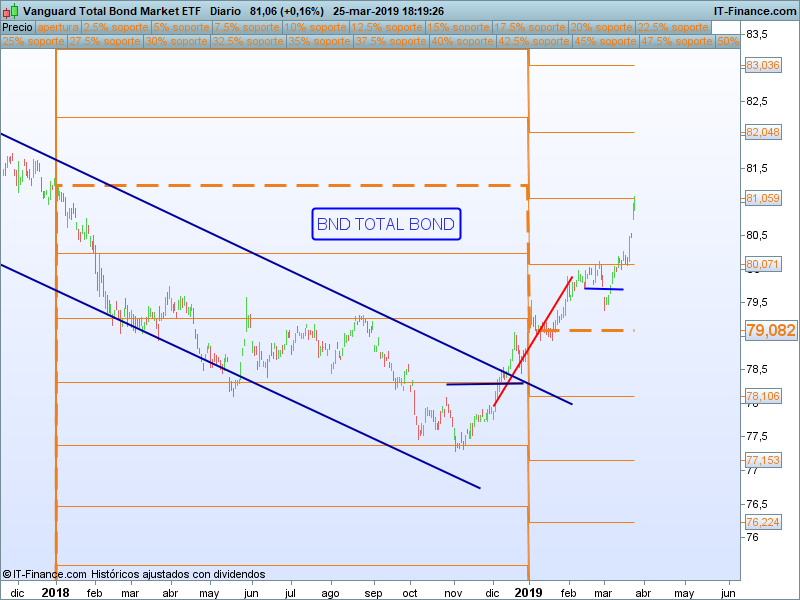Click the 76,224 price level tag
Screen dimensions: 800x600
click(763, 522)
